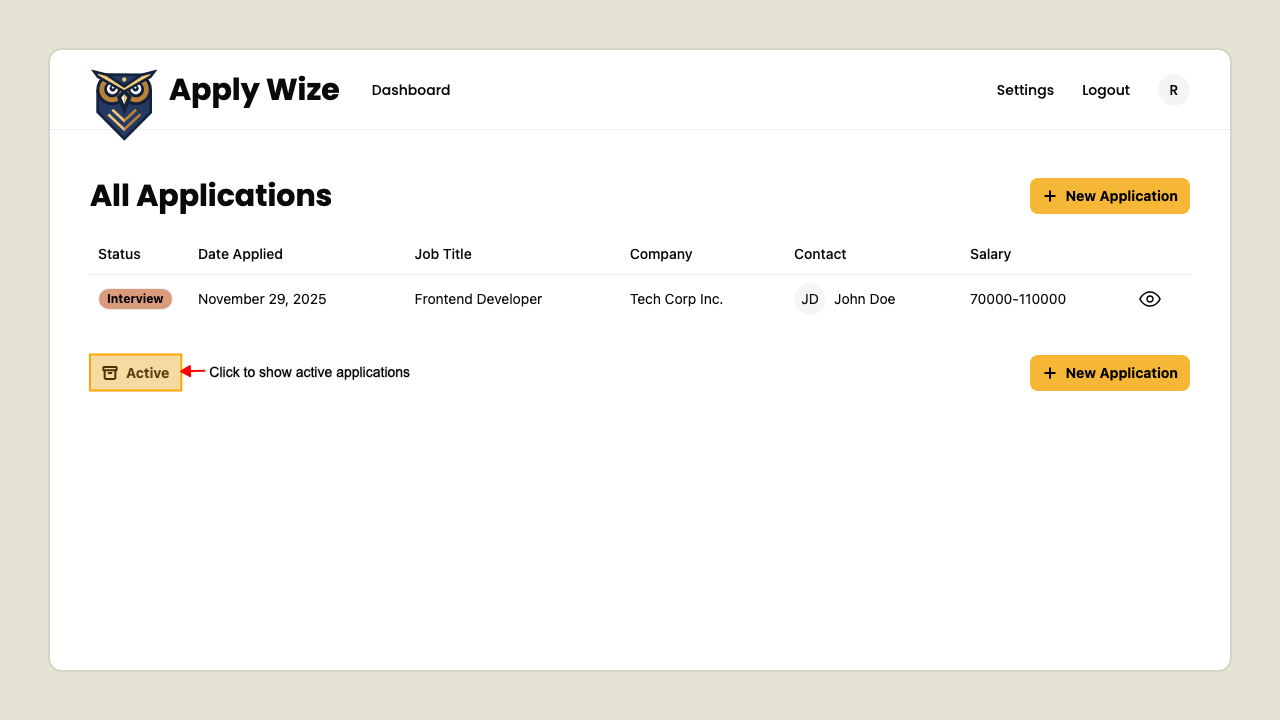
Task: Toggle the Active applications filter
Action: point(135,372)
